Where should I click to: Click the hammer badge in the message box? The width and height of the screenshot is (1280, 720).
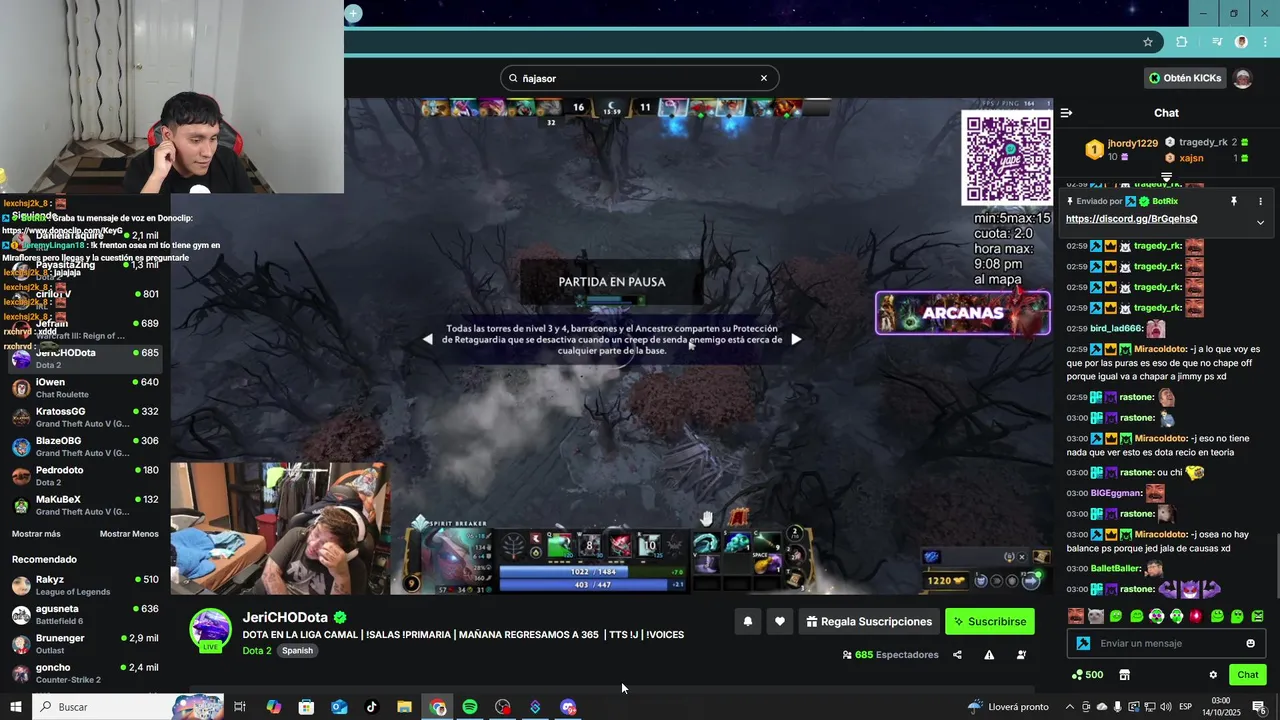[1083, 643]
